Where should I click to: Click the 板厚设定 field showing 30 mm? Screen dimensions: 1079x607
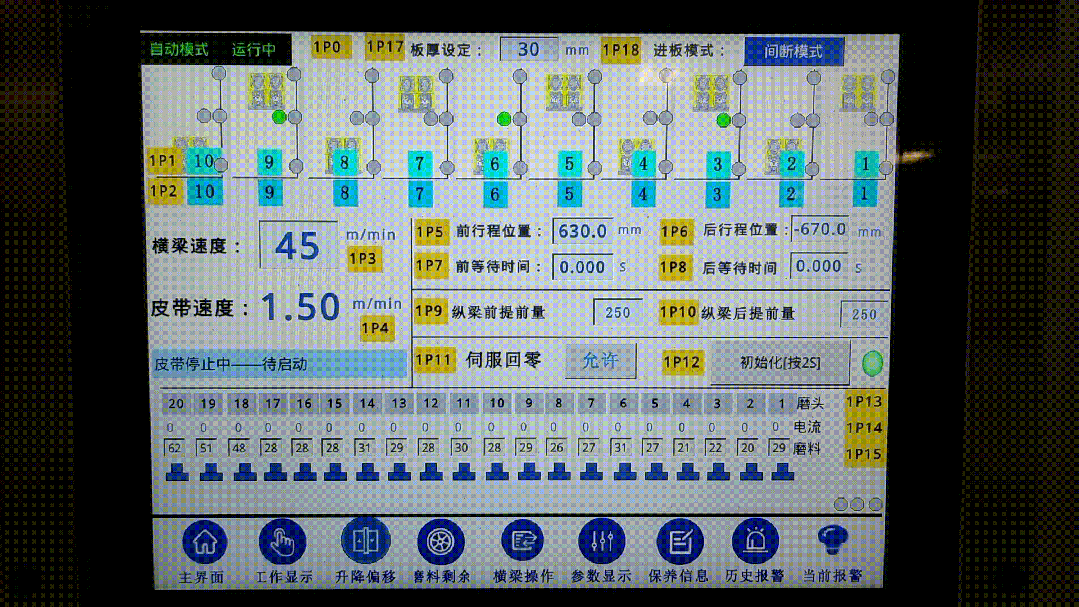(x=531, y=48)
